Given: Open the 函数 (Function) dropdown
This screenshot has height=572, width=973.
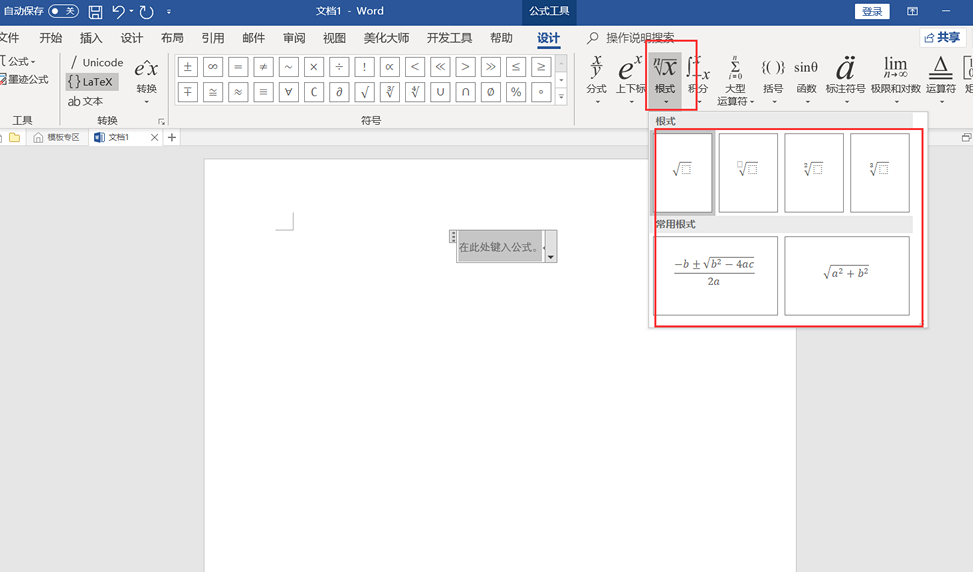Looking at the screenshot, I should tap(806, 79).
